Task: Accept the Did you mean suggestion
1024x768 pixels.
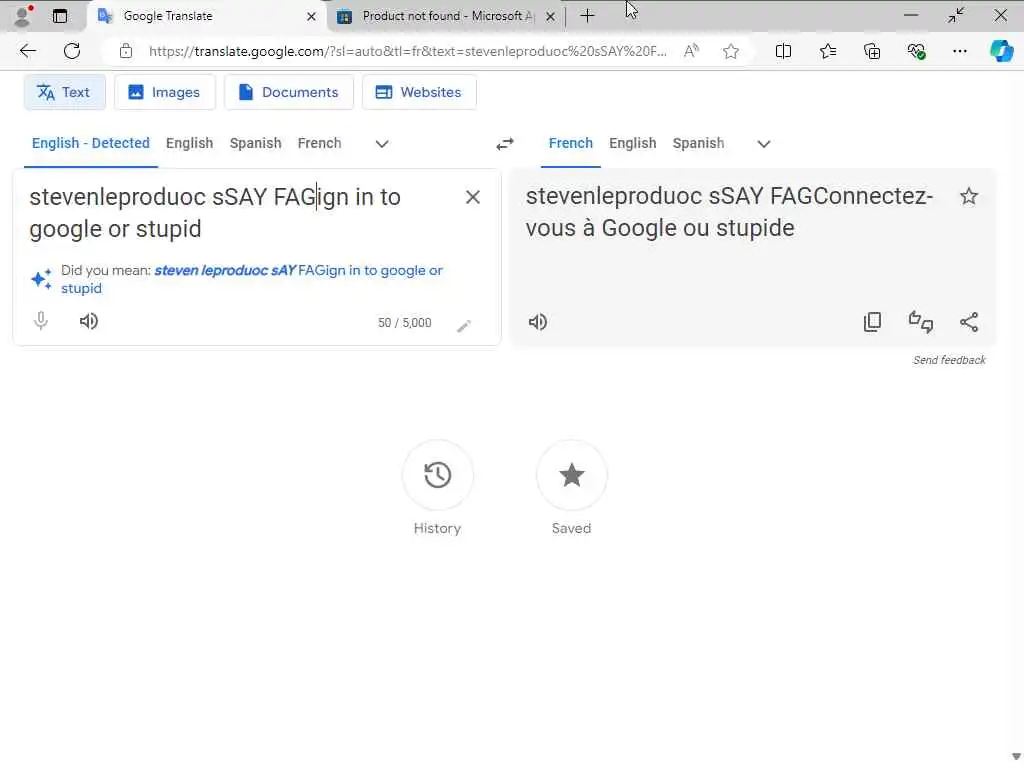Action: click(x=251, y=279)
